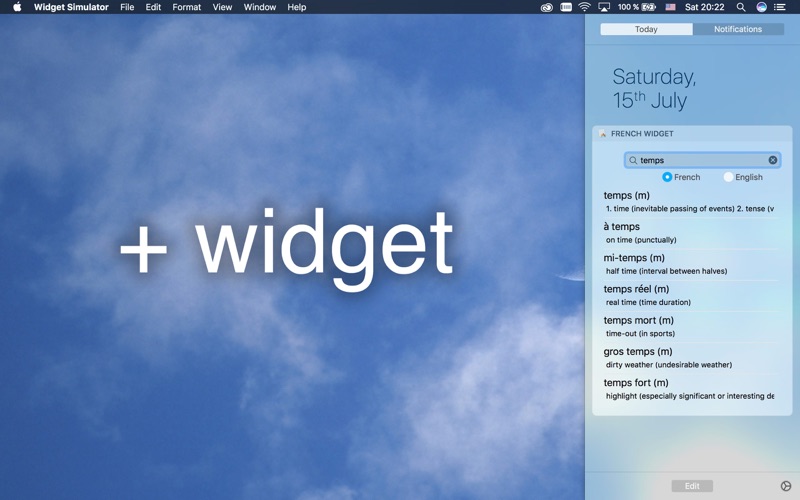
Task: Open the US flag input source menu
Action: coord(670,7)
